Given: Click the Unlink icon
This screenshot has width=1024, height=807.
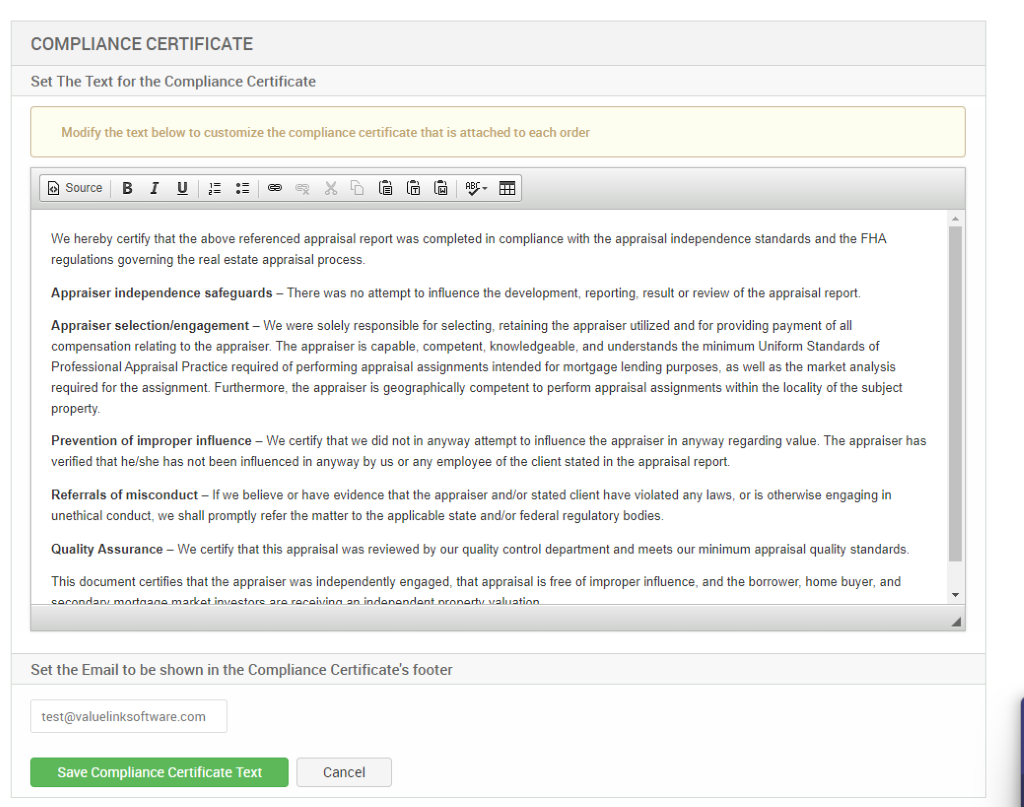Looking at the screenshot, I should click(302, 188).
